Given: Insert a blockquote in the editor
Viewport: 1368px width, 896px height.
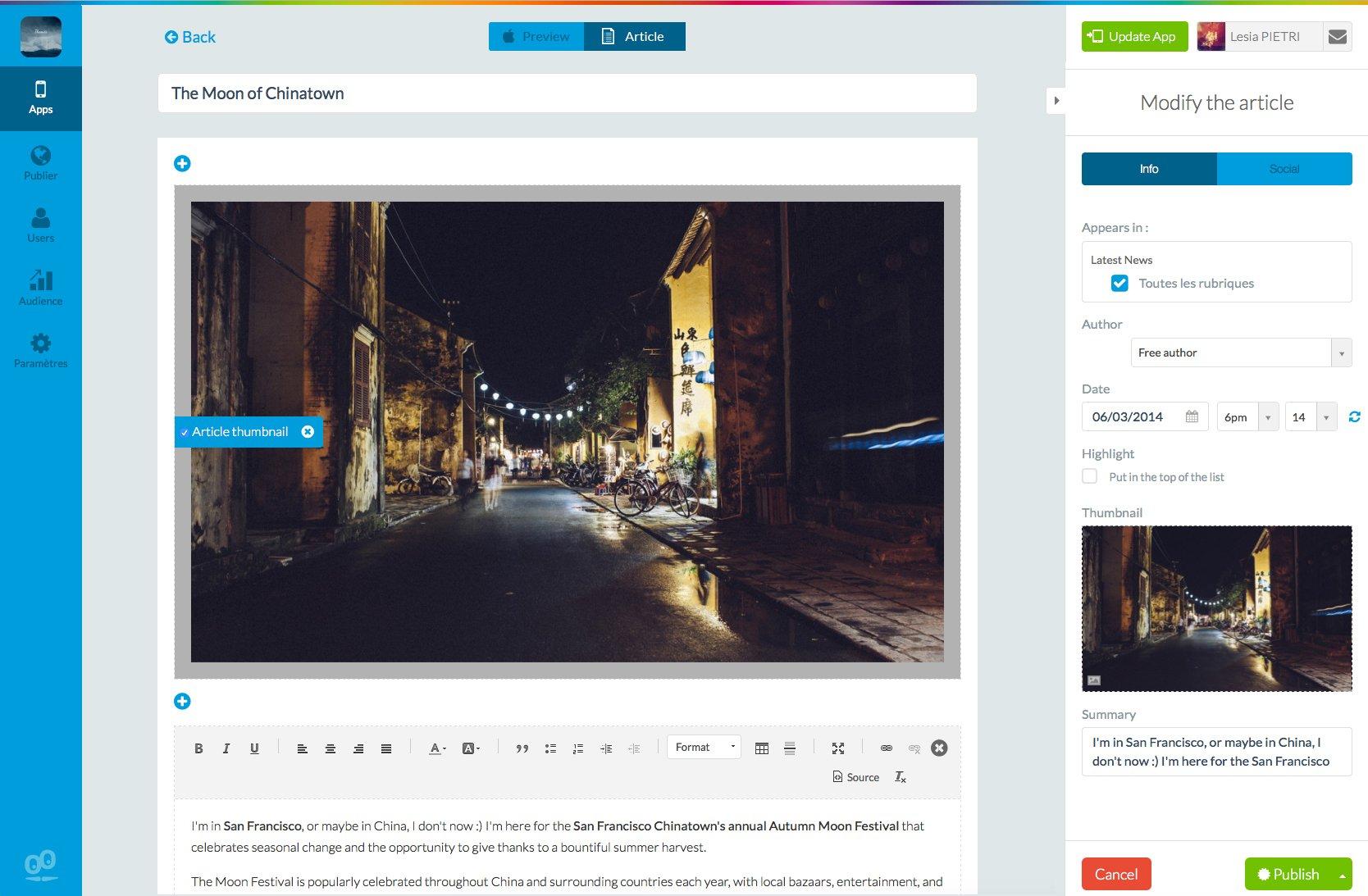Looking at the screenshot, I should click(x=522, y=748).
